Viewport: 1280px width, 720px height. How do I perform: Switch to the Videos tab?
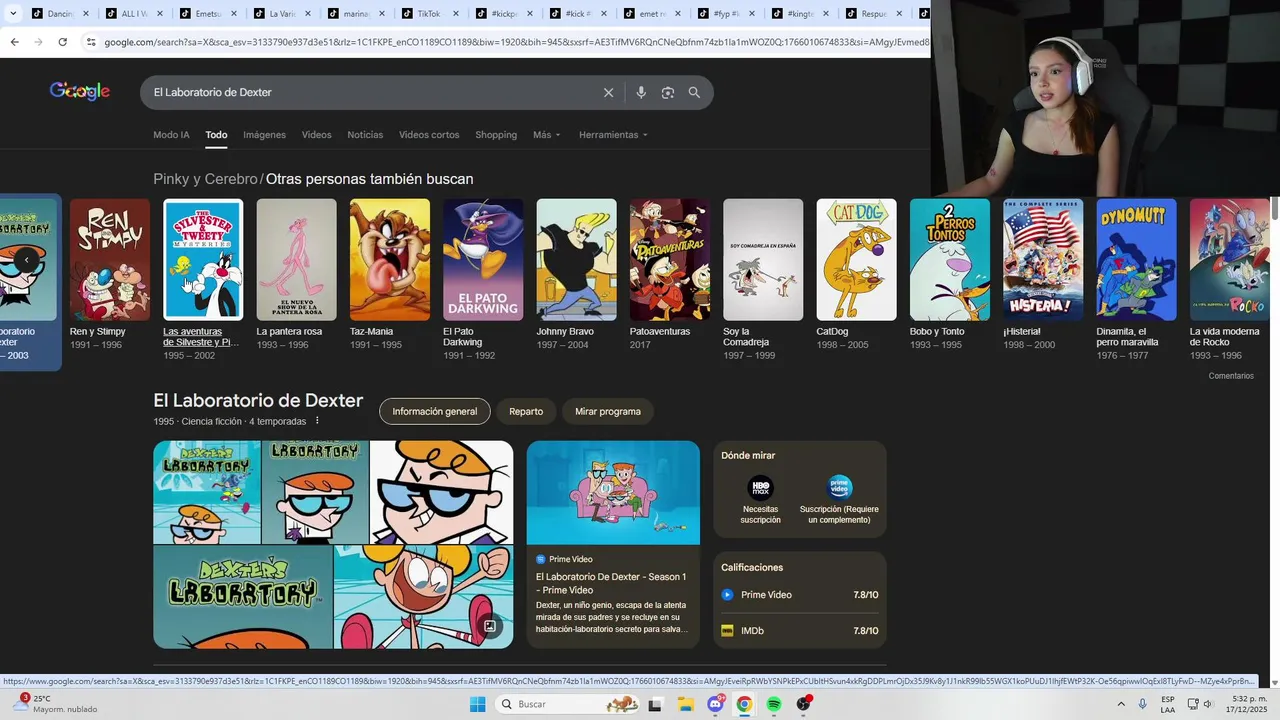pos(317,135)
